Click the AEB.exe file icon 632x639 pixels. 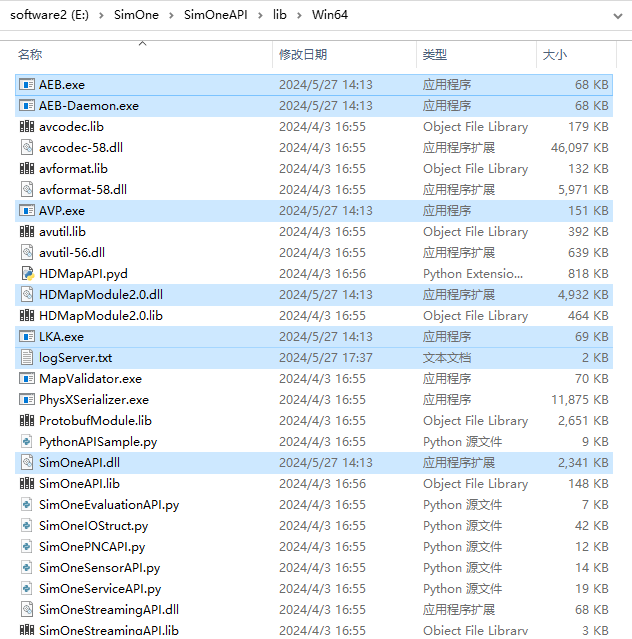[x=27, y=85]
